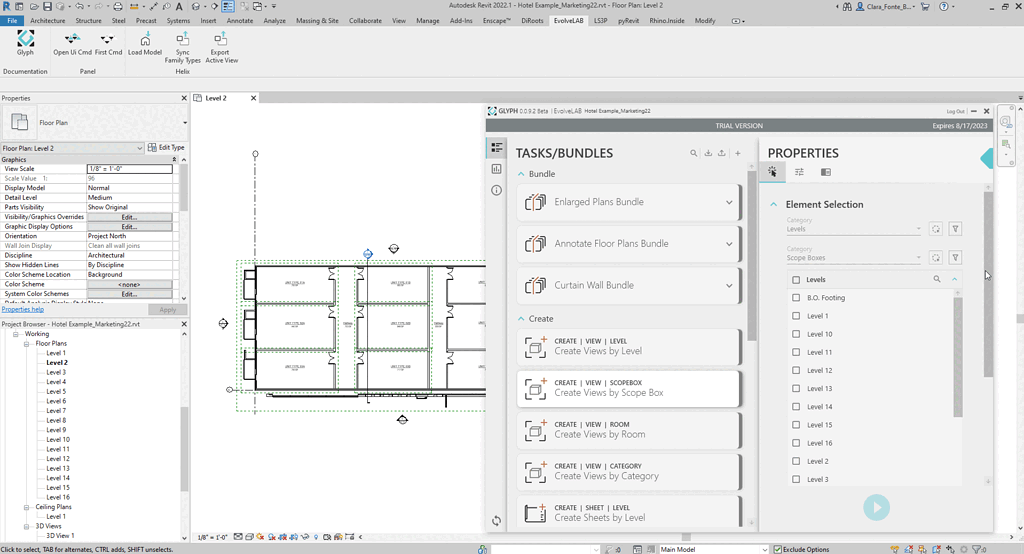Click the Levels list scrollbar

coord(957,356)
